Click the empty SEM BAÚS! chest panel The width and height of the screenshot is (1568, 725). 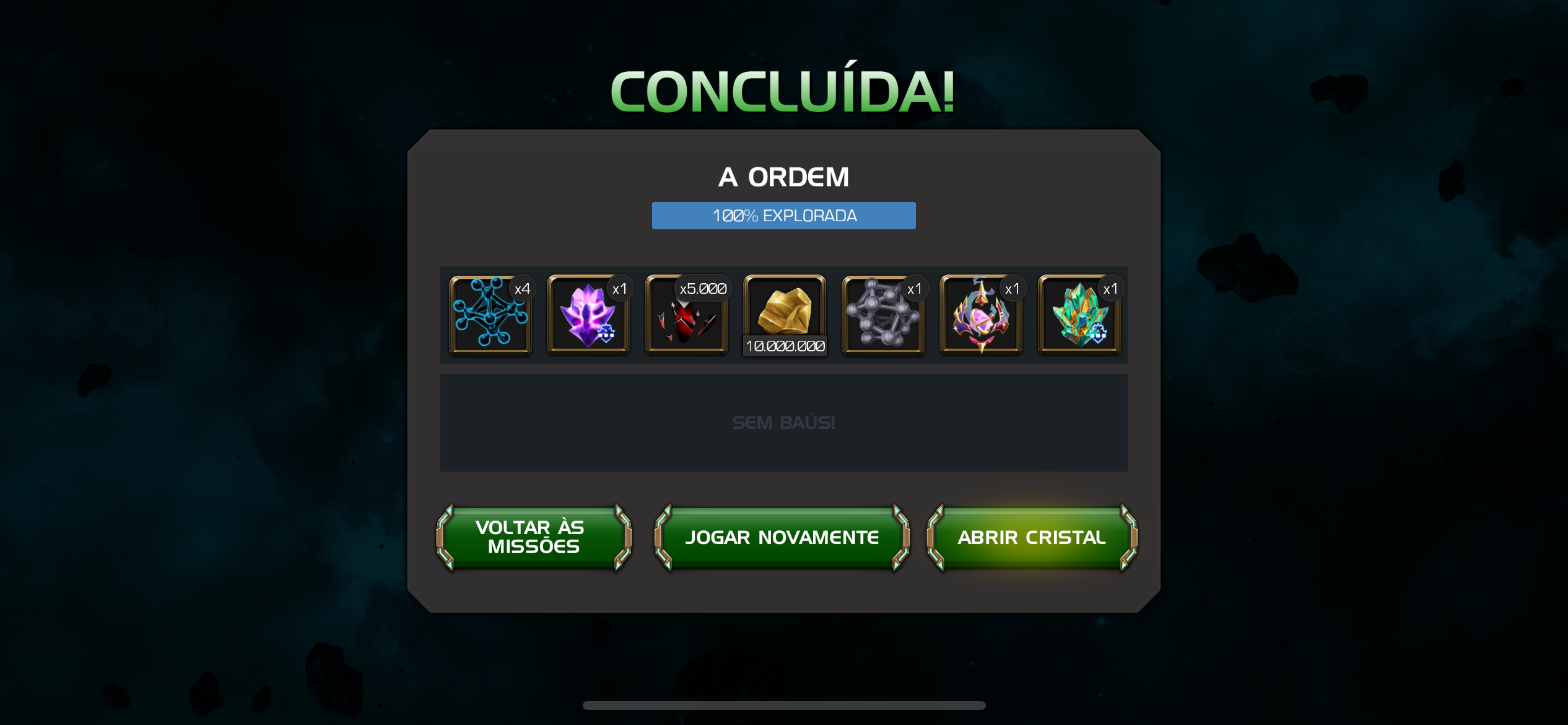pos(784,423)
